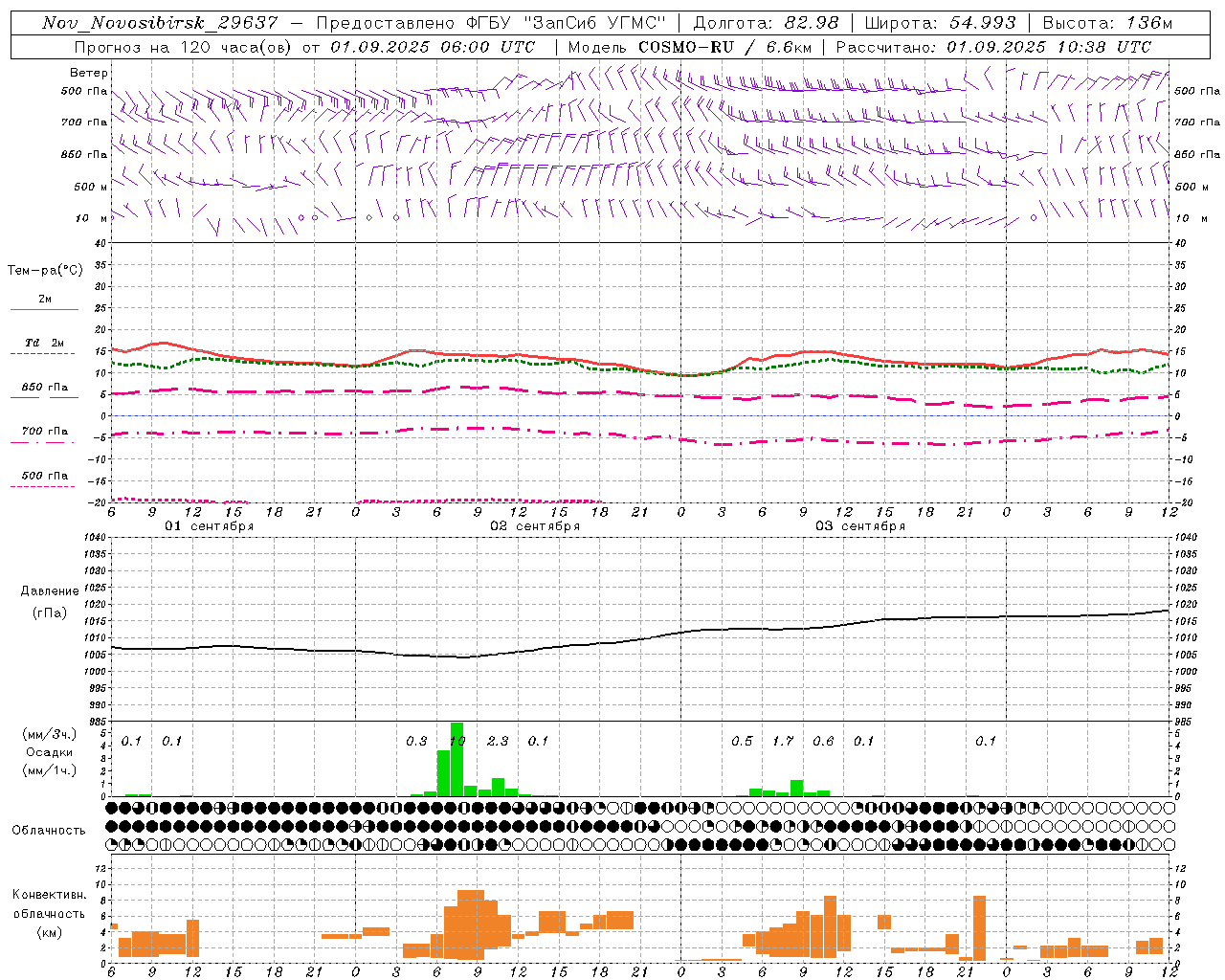Select the (мм/3ч.) precipitation unit label
The height and width of the screenshot is (980, 1225).
(x=49, y=734)
